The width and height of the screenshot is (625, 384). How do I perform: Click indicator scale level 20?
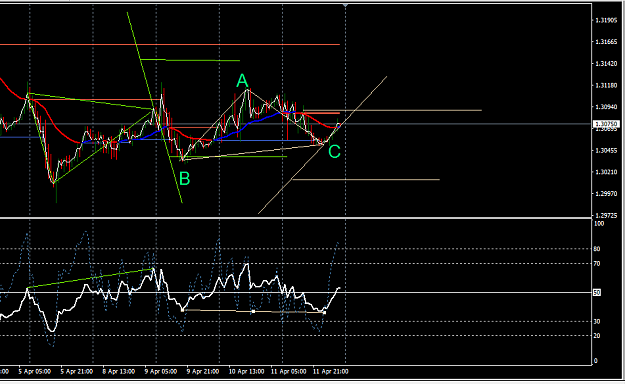[x=597, y=336]
